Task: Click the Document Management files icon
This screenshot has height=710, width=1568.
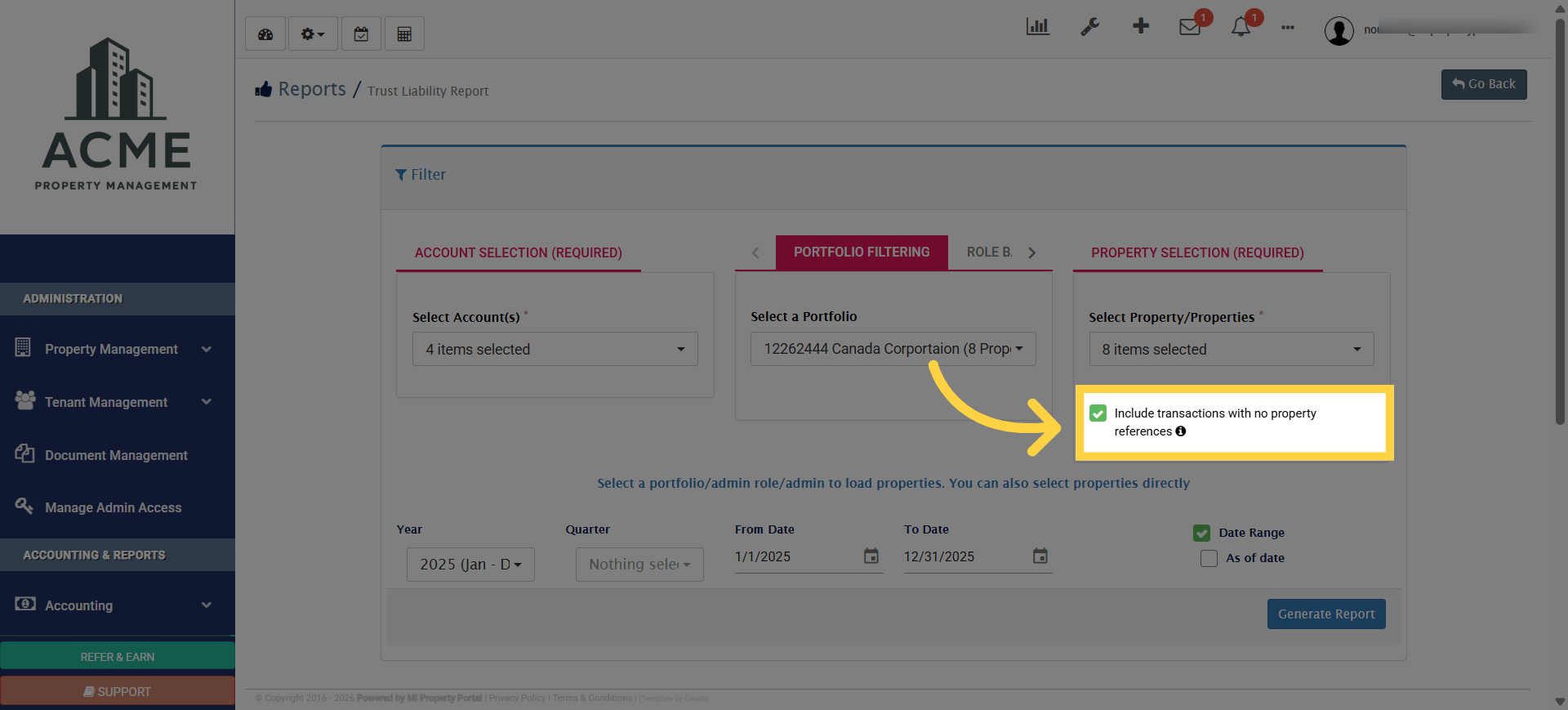Action: 24,453
